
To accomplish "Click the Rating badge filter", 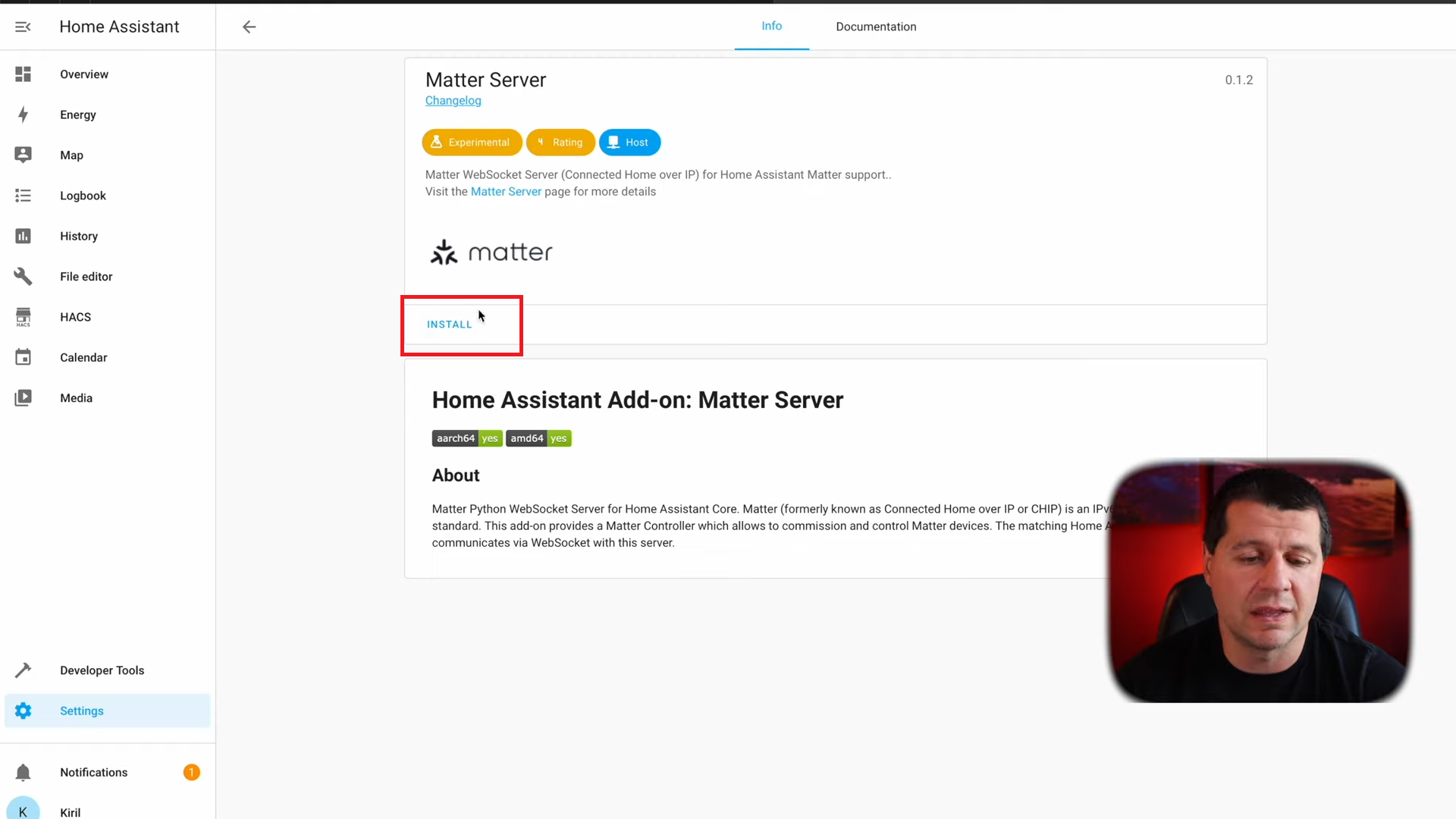I will [x=561, y=141].
